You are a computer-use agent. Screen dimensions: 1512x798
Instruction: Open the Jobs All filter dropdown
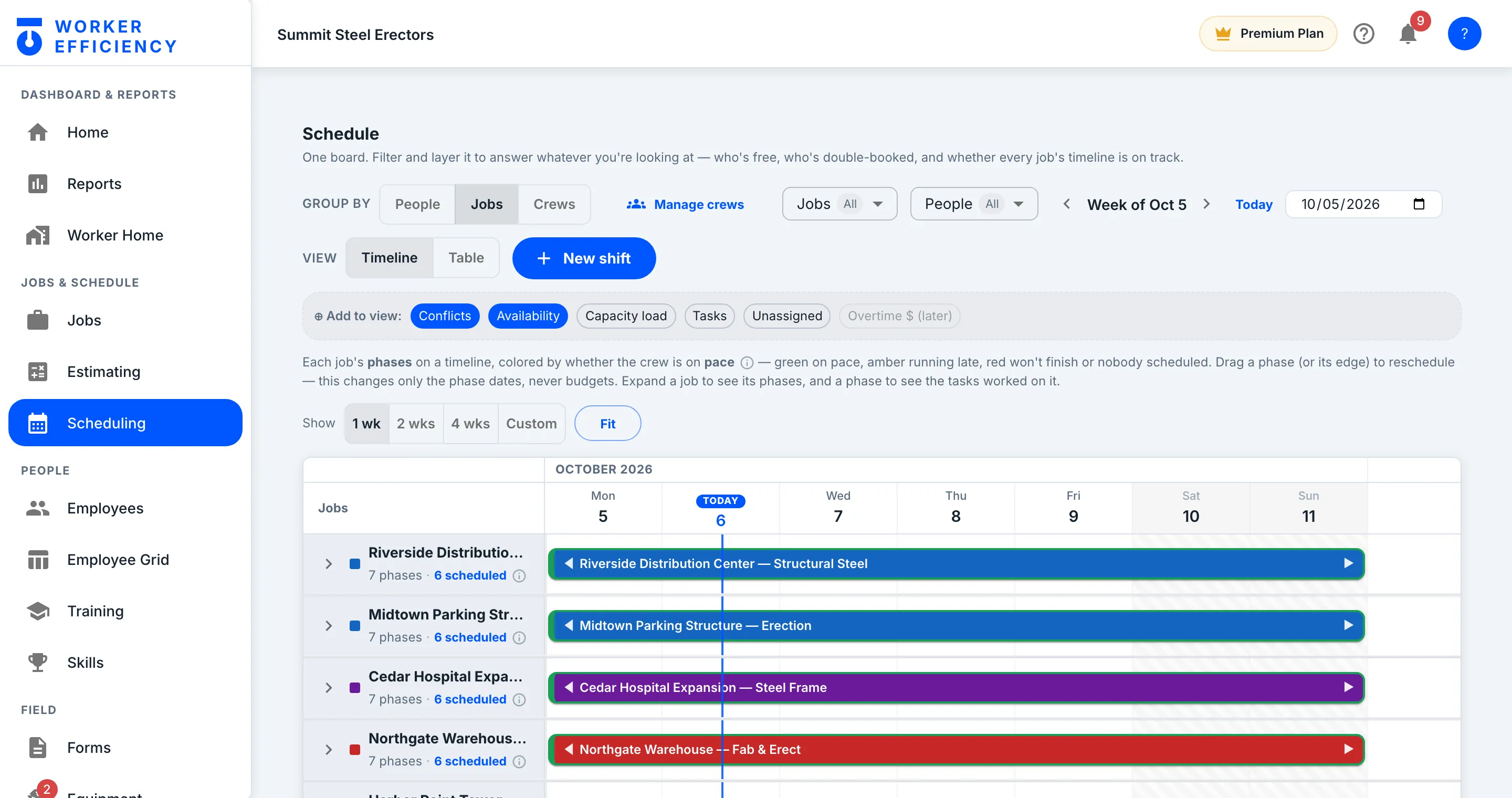click(839, 204)
